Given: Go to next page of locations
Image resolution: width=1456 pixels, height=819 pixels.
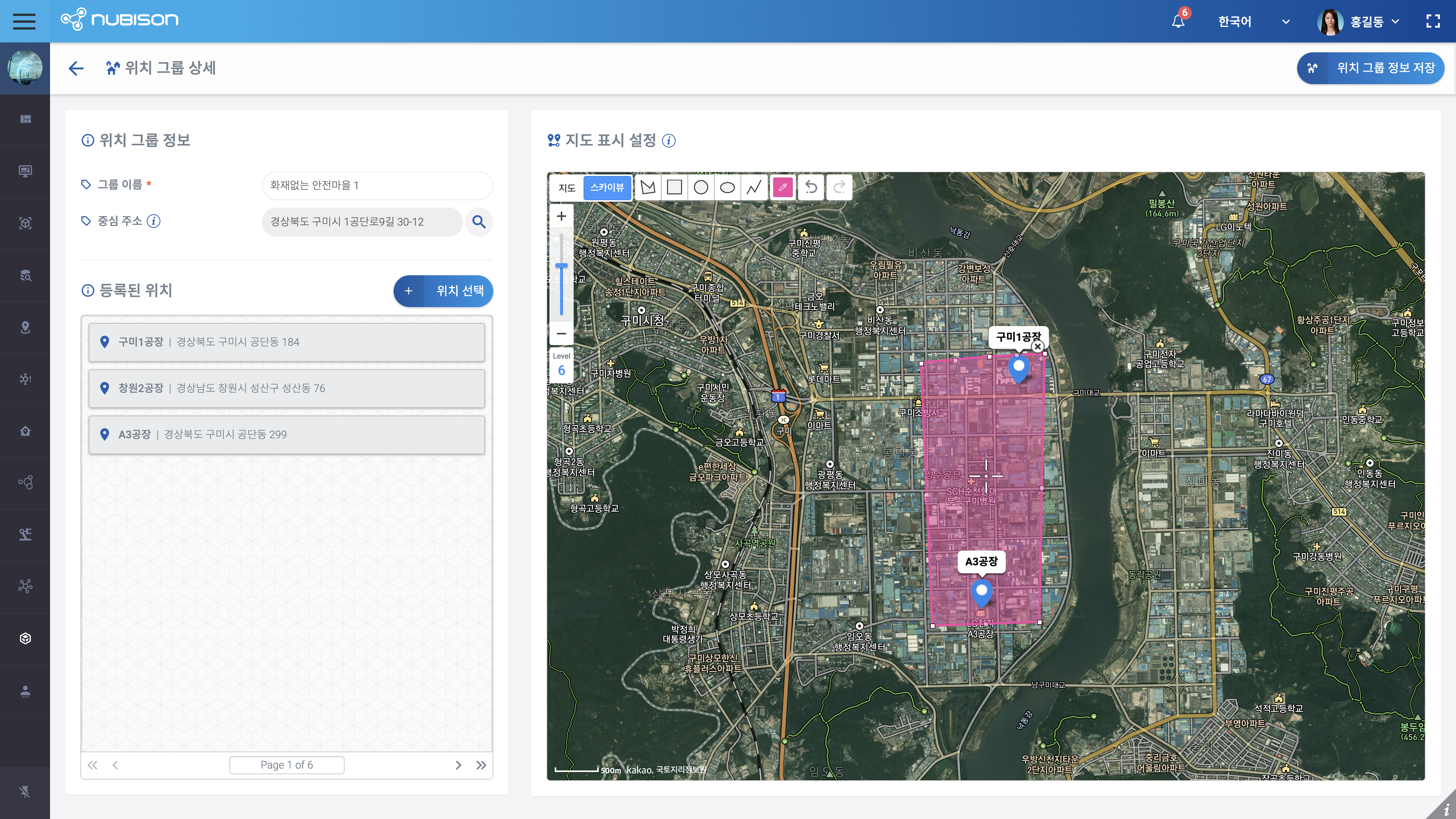Looking at the screenshot, I should pos(458,765).
